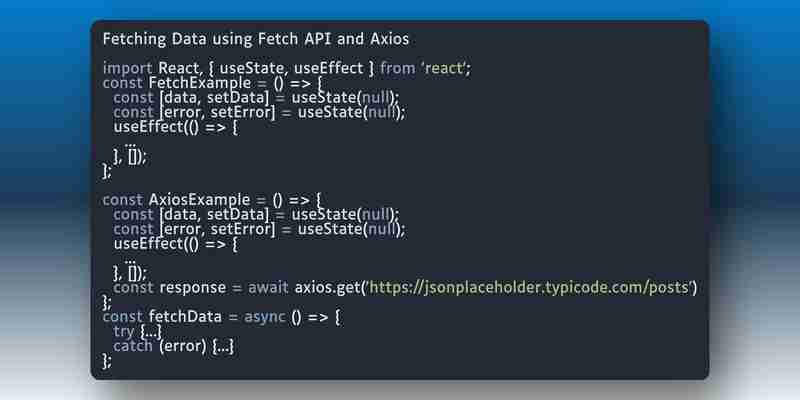Unfold the collapsed catch (error) {...} block

[223, 347]
